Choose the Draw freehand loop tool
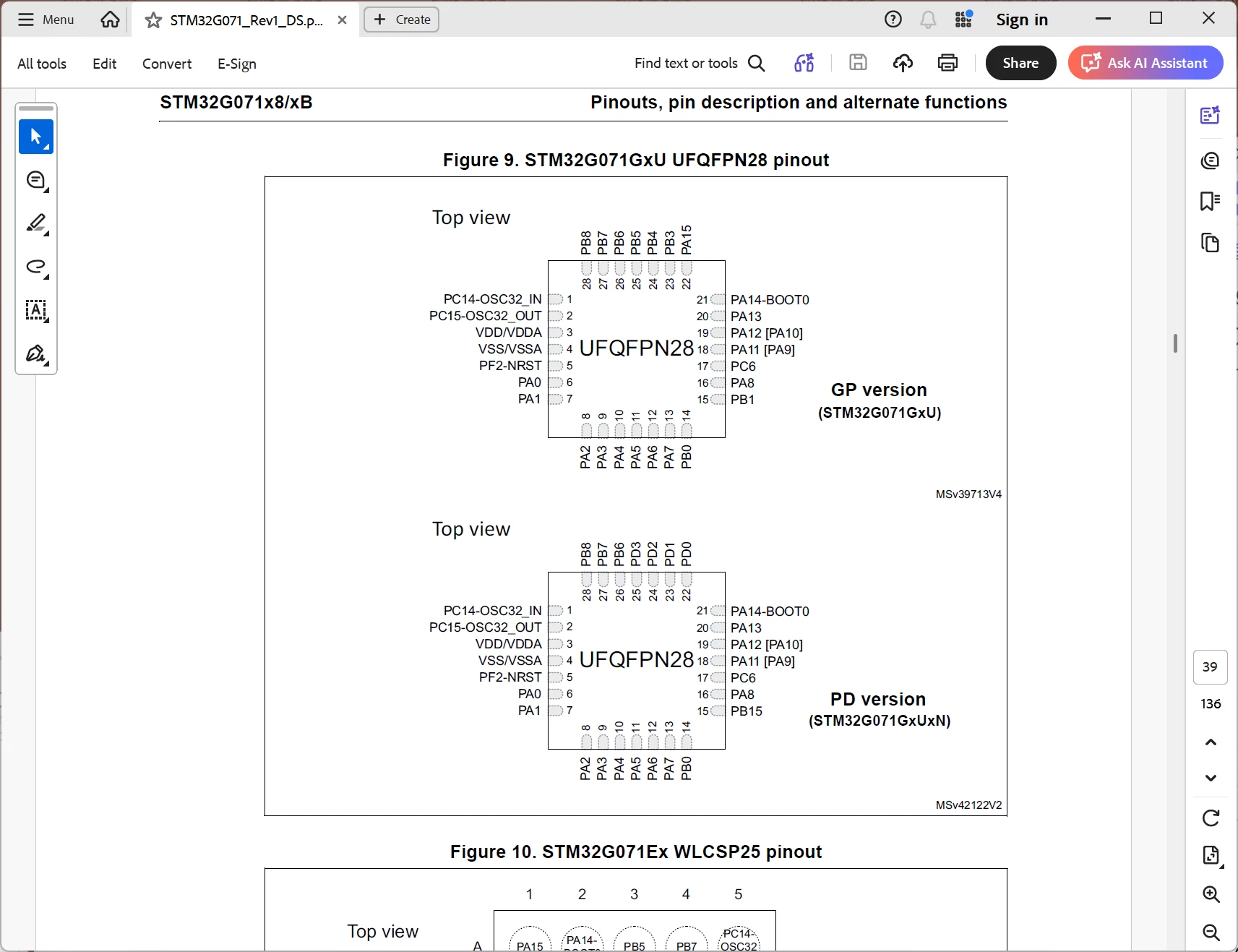The height and width of the screenshot is (952, 1238). click(x=36, y=267)
